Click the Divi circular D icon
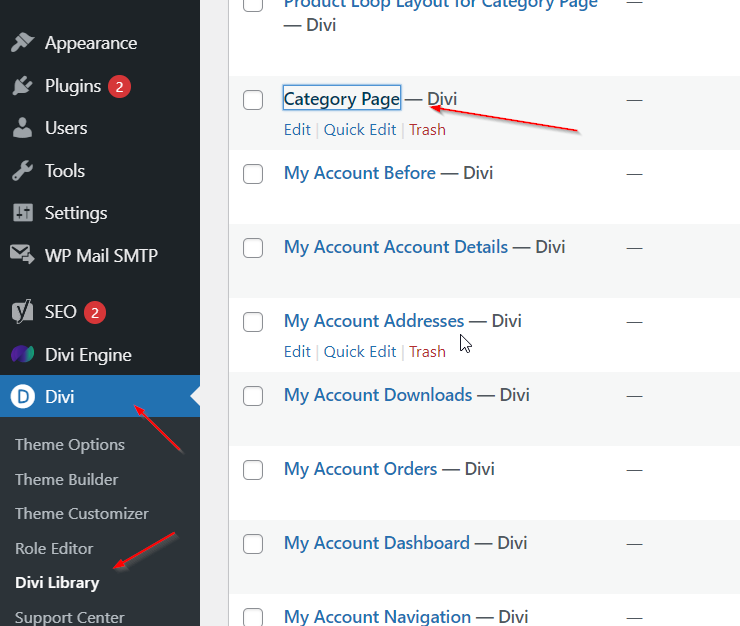Screen dimensions: 740x626 [x=22, y=397]
